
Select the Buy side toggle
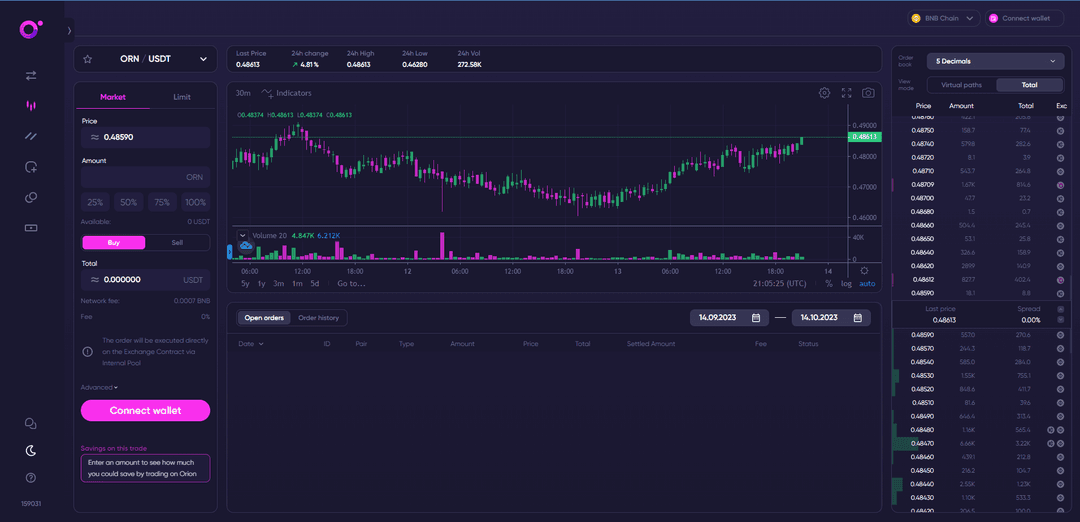114,242
